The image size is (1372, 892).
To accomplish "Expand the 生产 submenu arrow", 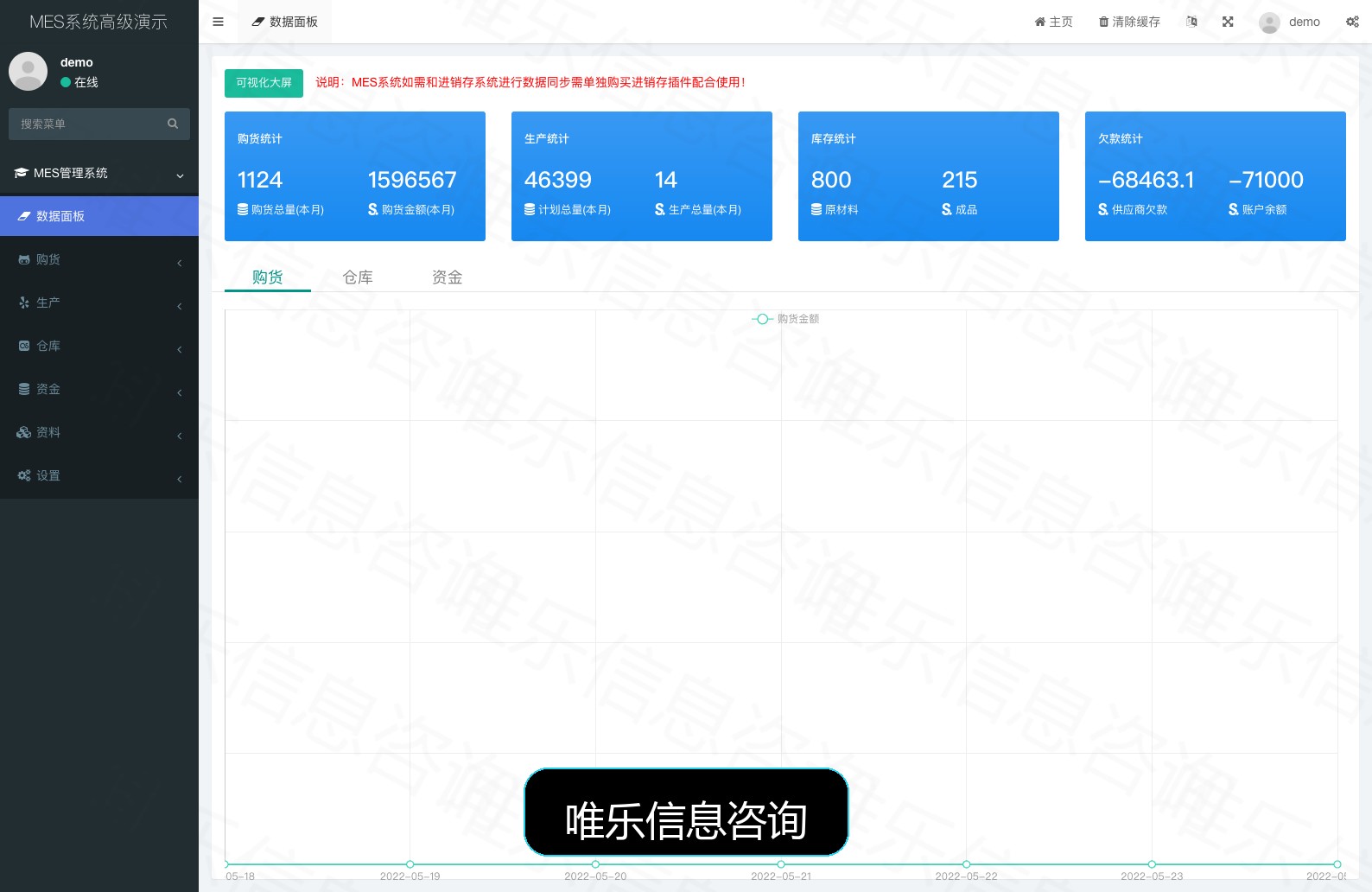I will point(180,306).
